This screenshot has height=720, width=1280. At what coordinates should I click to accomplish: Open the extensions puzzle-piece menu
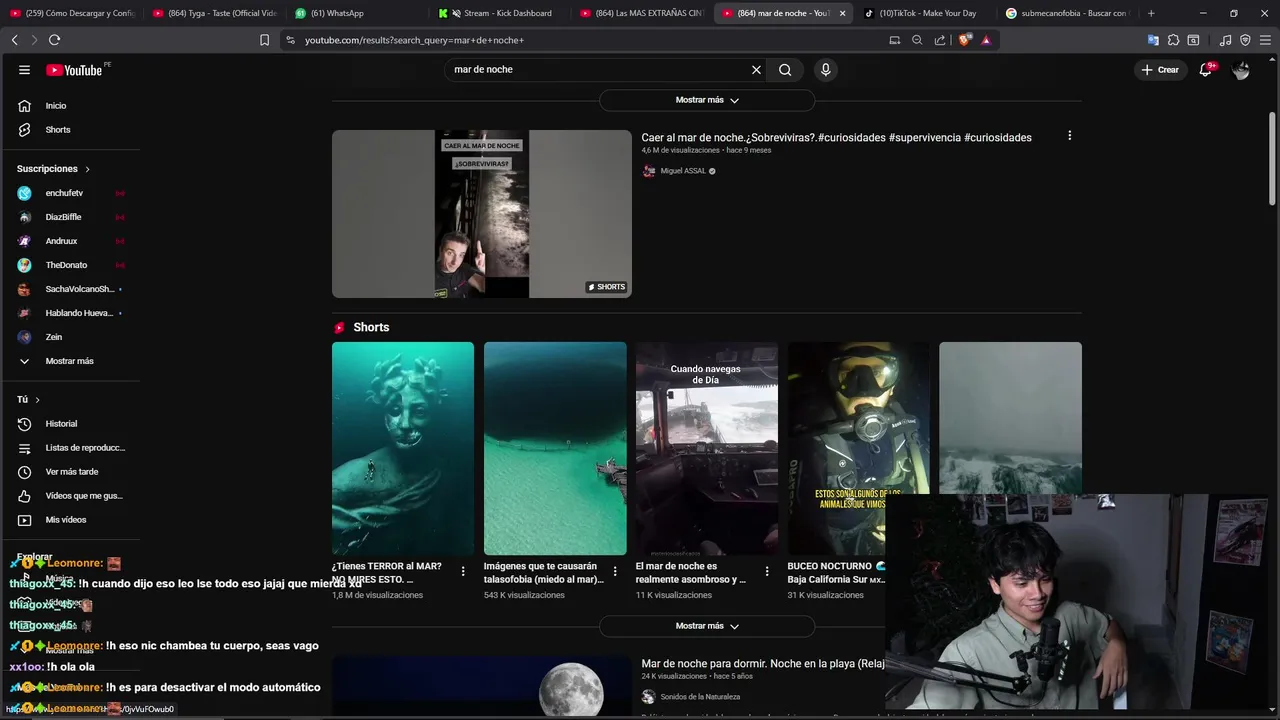pos(1173,40)
